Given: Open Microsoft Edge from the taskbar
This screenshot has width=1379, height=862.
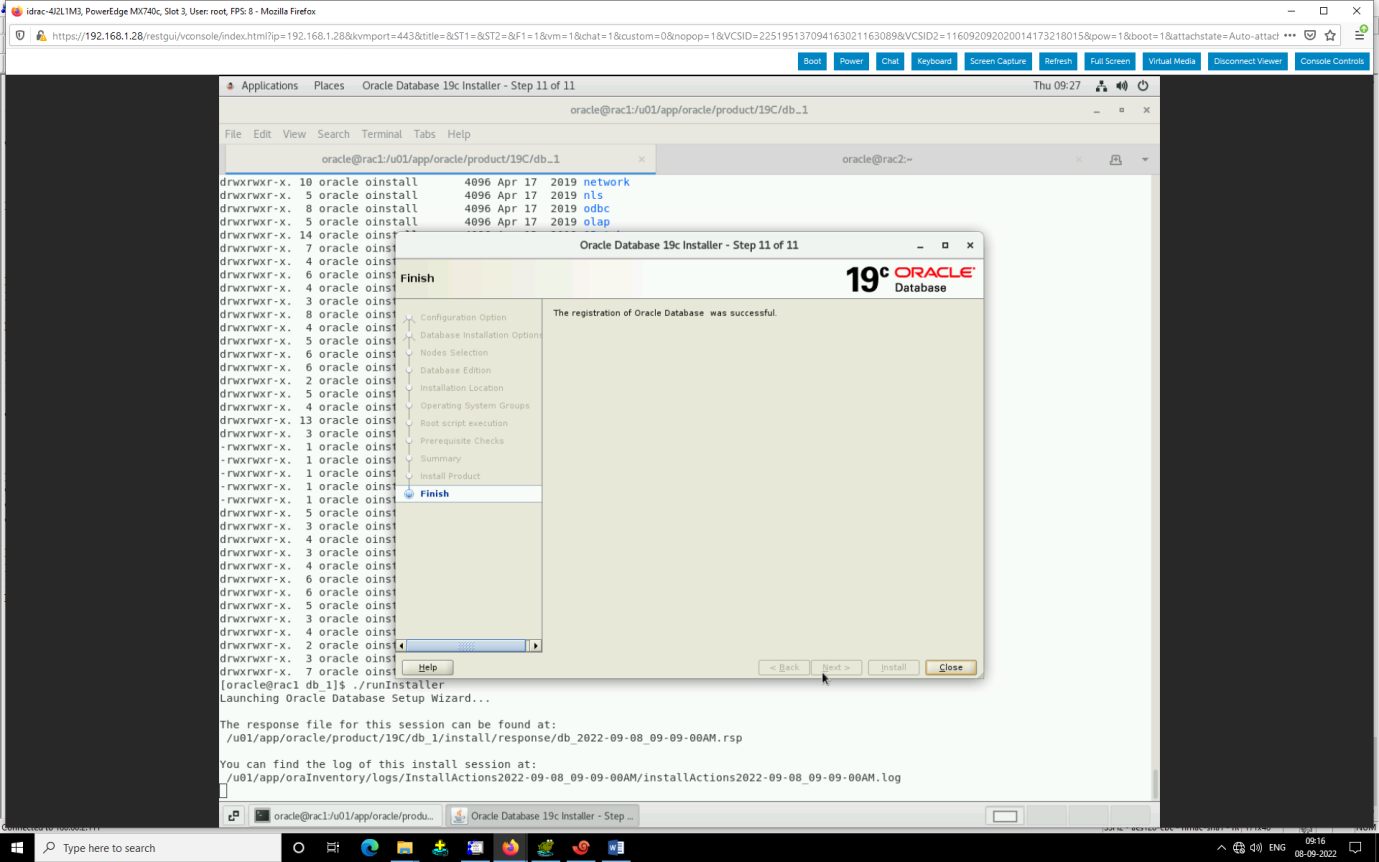Looking at the screenshot, I should pos(369,848).
